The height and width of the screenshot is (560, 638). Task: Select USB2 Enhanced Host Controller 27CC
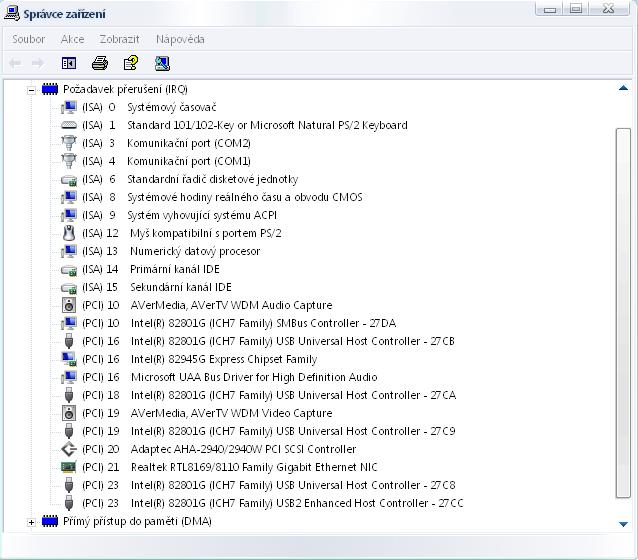pyautogui.click(x=296, y=503)
